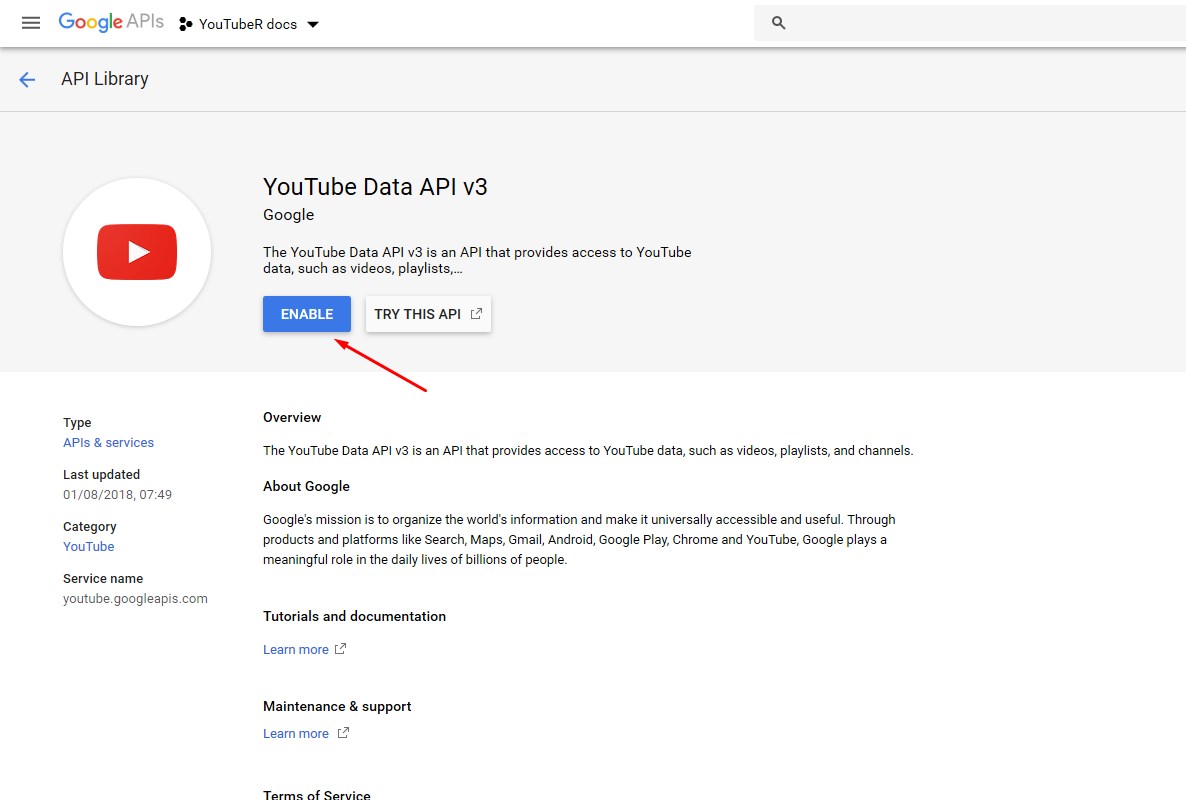Open the APIs & services type link
1186x800 pixels.
click(108, 443)
